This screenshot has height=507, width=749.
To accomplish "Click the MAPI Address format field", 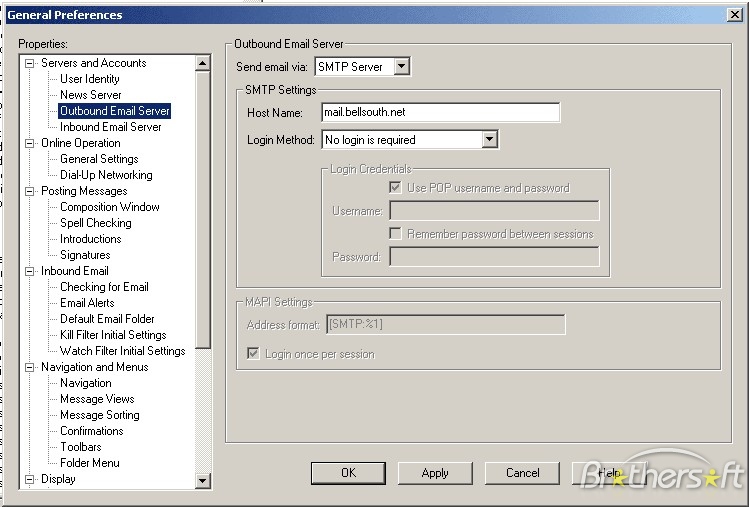I will coord(445,324).
